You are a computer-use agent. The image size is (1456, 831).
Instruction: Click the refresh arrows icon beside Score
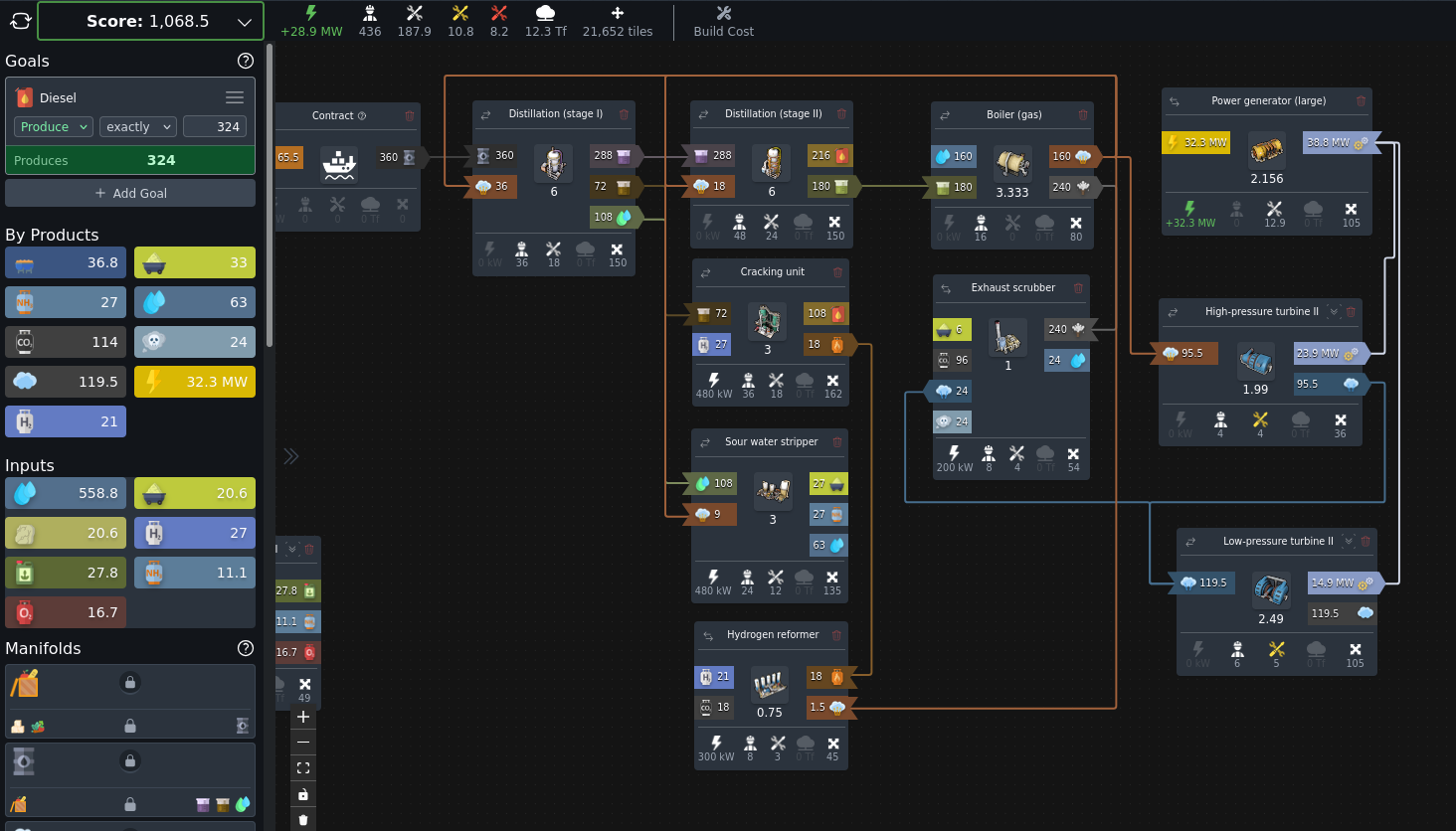(x=21, y=21)
